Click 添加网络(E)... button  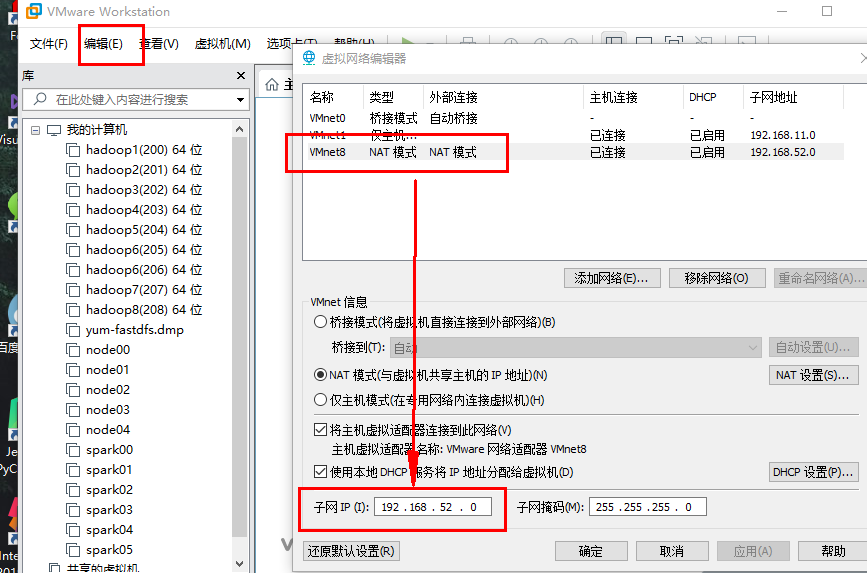coord(612,278)
